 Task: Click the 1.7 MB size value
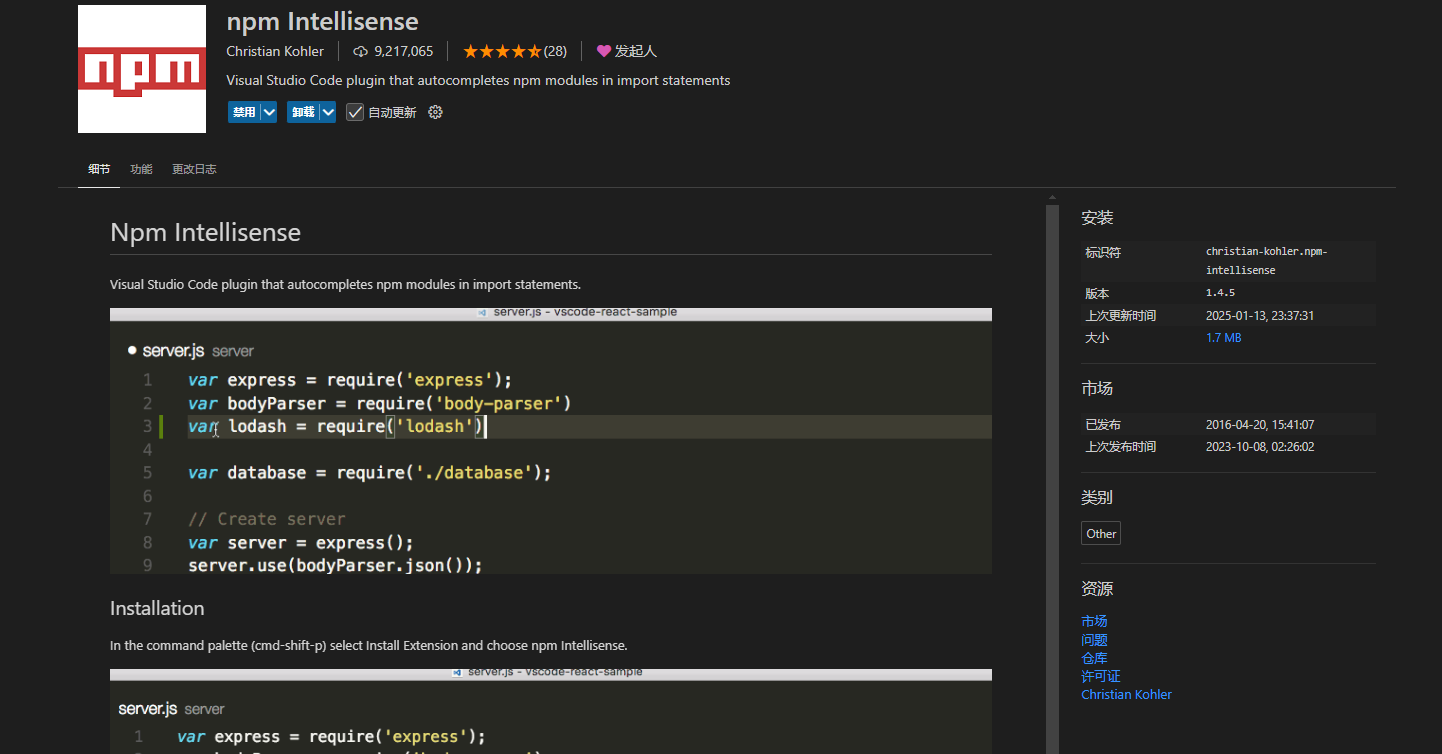coord(1223,338)
